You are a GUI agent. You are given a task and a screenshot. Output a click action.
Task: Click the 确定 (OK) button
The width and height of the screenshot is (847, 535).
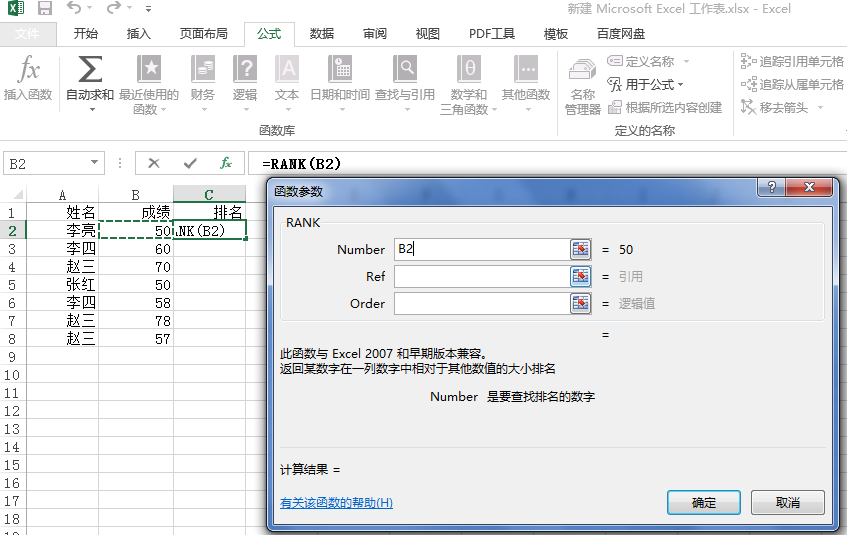point(703,503)
